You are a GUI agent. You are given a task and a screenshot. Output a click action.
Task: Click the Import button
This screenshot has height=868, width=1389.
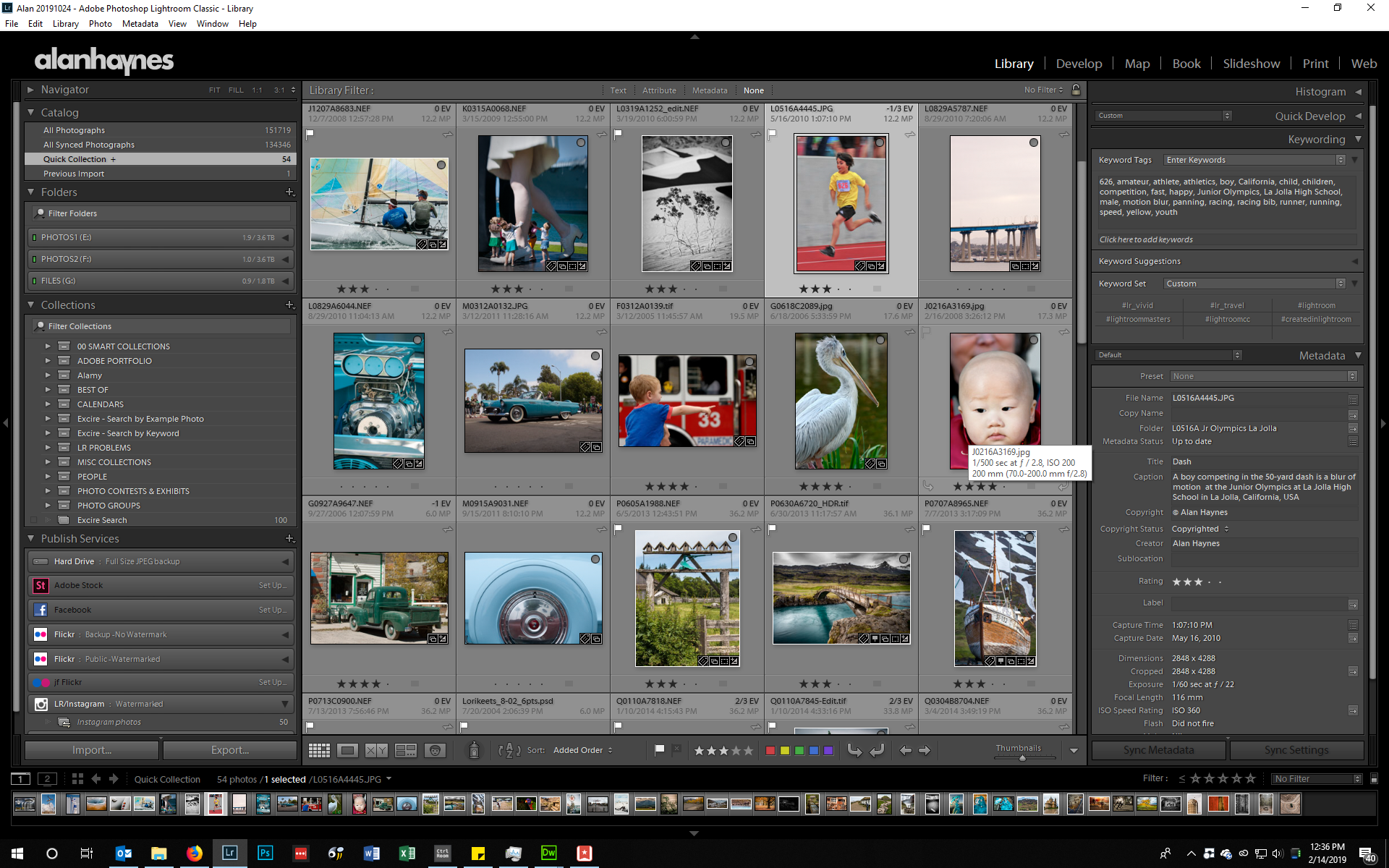tap(92, 750)
